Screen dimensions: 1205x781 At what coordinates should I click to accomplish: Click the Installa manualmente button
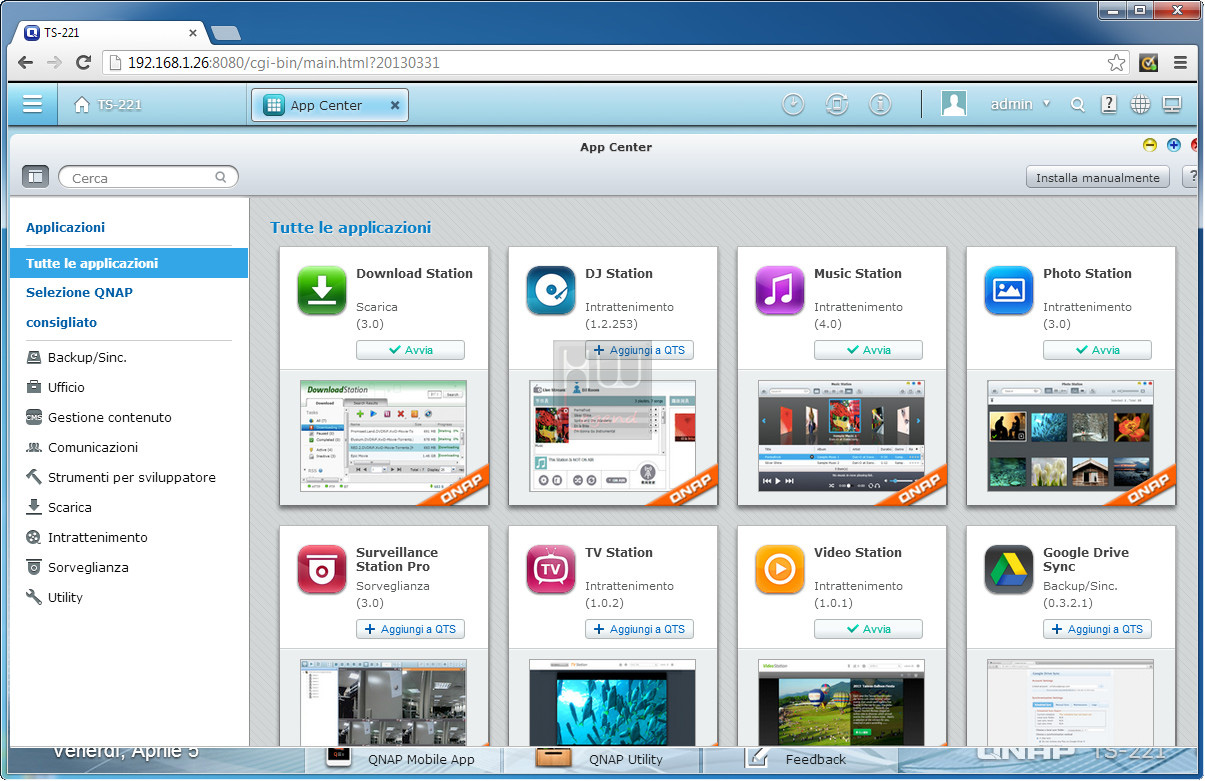(x=1098, y=177)
